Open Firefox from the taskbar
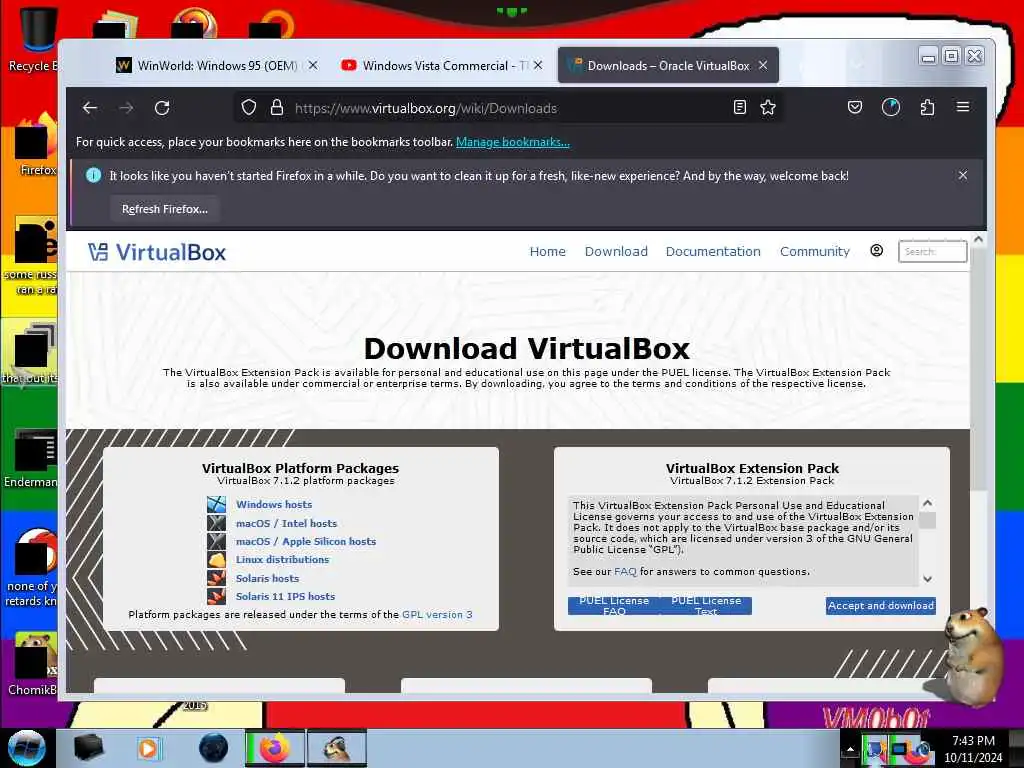This screenshot has width=1024, height=768. 274,748
